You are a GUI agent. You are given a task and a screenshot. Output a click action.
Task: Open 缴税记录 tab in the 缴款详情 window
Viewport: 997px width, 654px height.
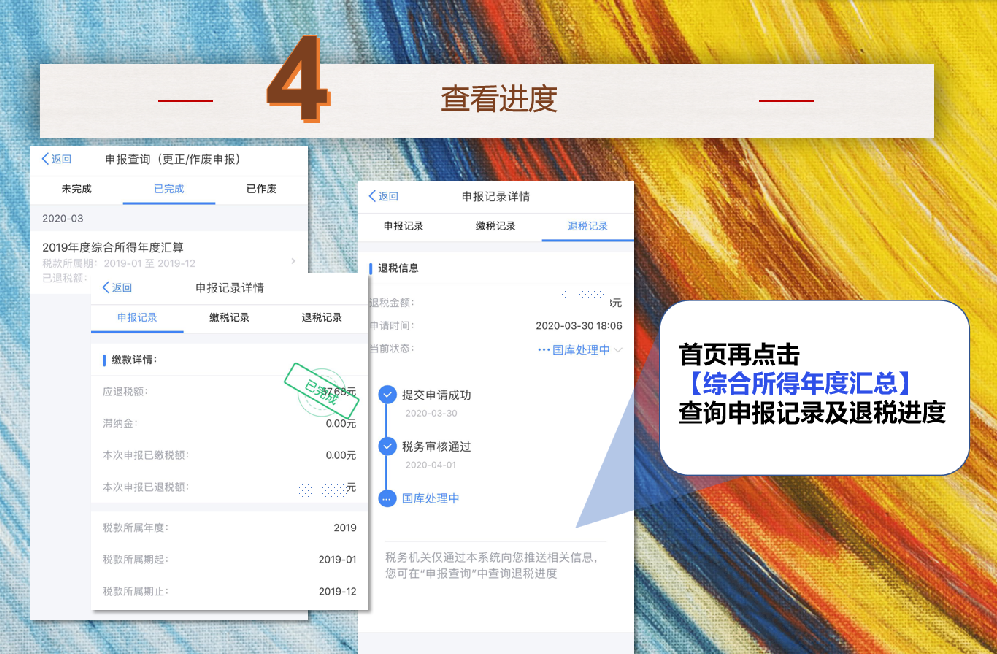click(x=229, y=317)
